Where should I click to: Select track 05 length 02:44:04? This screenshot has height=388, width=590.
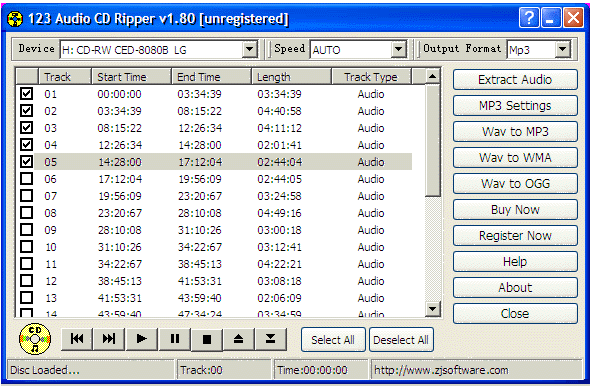(x=279, y=162)
